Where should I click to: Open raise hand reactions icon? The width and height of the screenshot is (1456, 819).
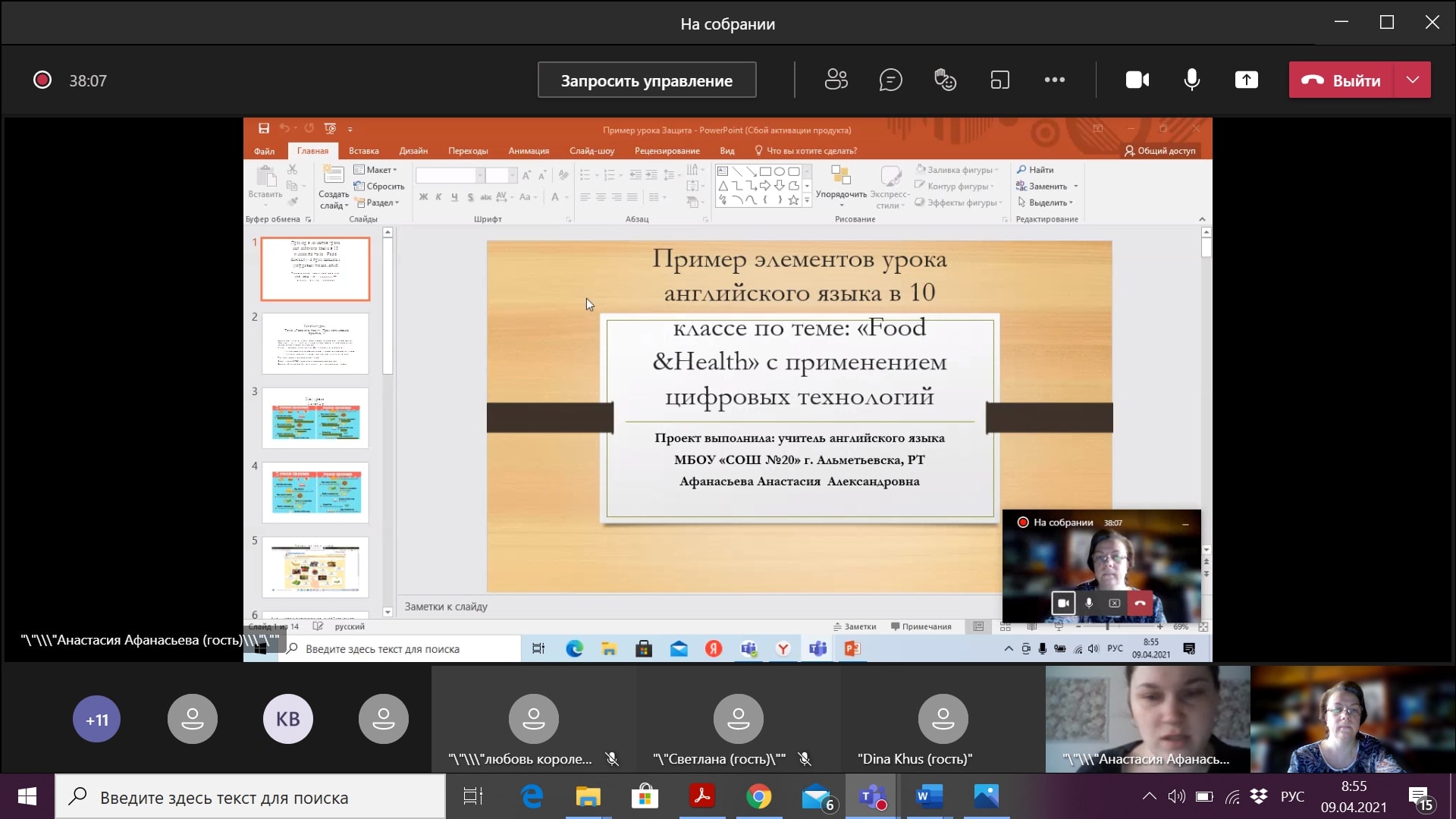pos(945,80)
